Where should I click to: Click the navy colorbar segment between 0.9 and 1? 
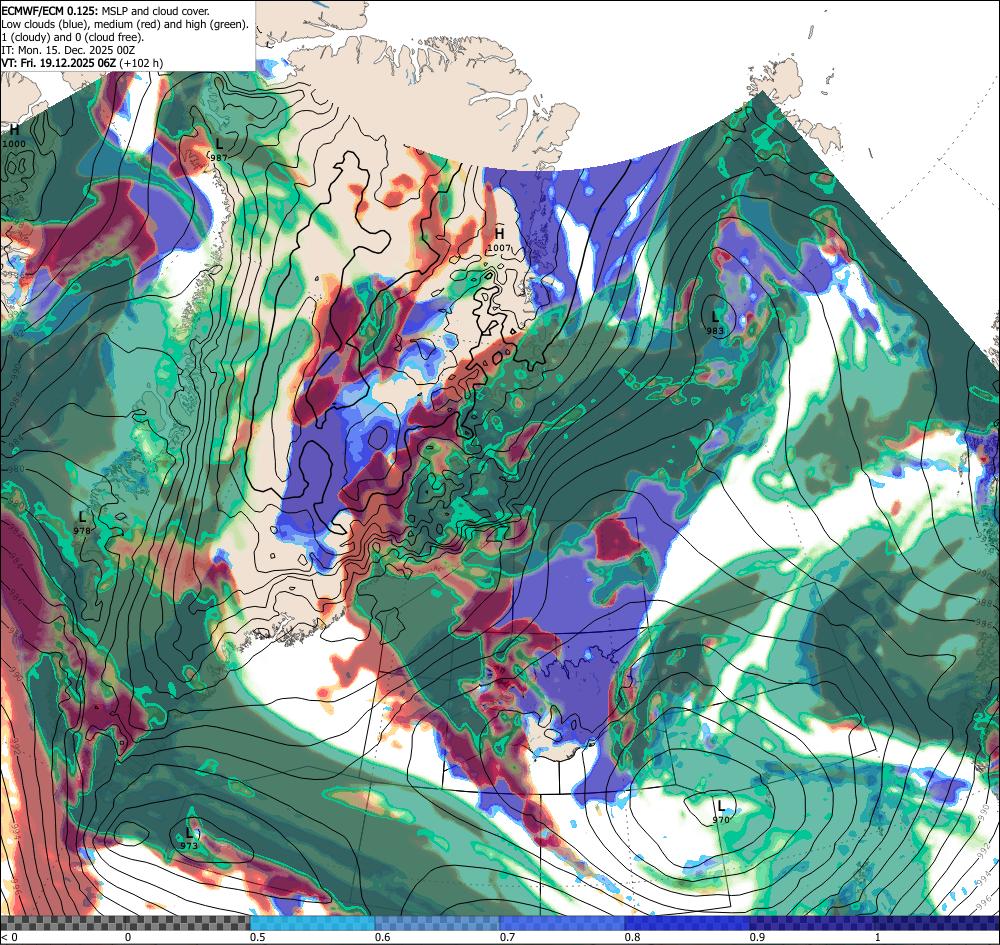point(812,923)
